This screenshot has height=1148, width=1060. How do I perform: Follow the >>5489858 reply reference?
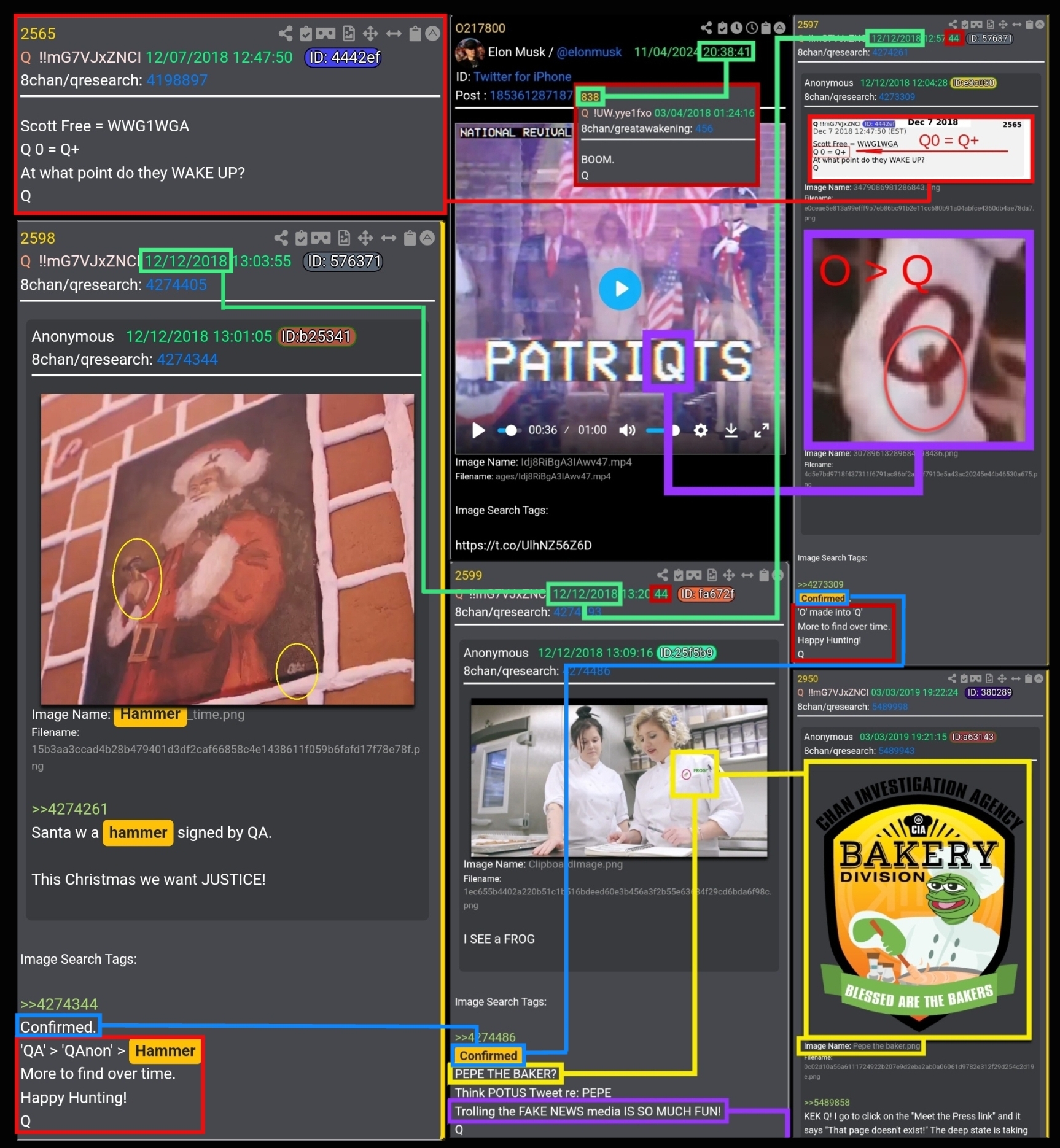click(x=828, y=1103)
